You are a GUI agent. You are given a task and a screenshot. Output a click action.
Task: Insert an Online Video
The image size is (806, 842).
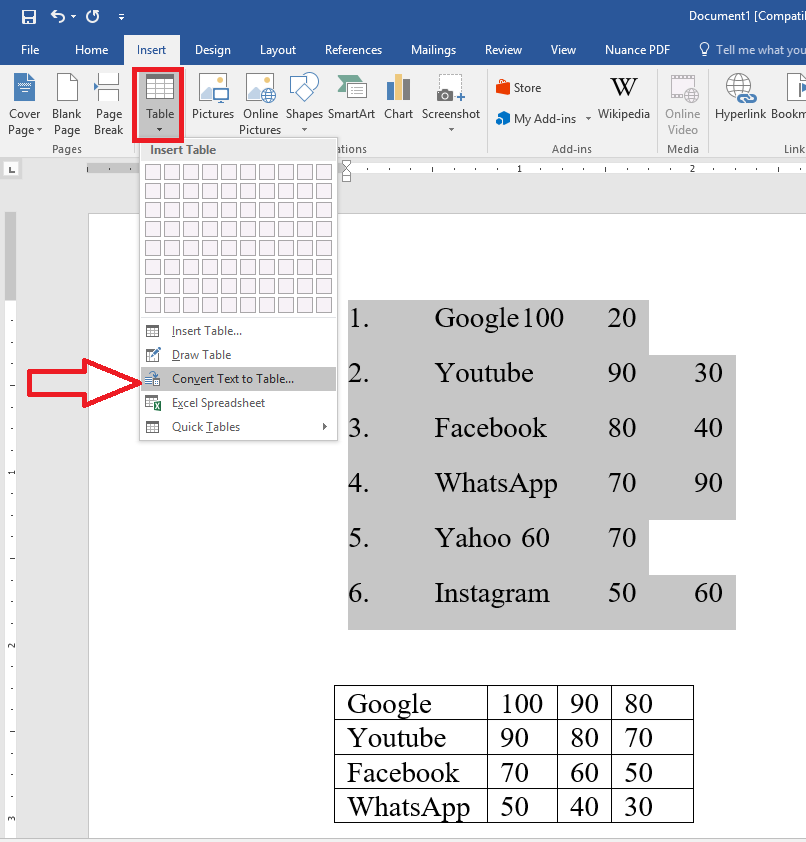pos(682,105)
